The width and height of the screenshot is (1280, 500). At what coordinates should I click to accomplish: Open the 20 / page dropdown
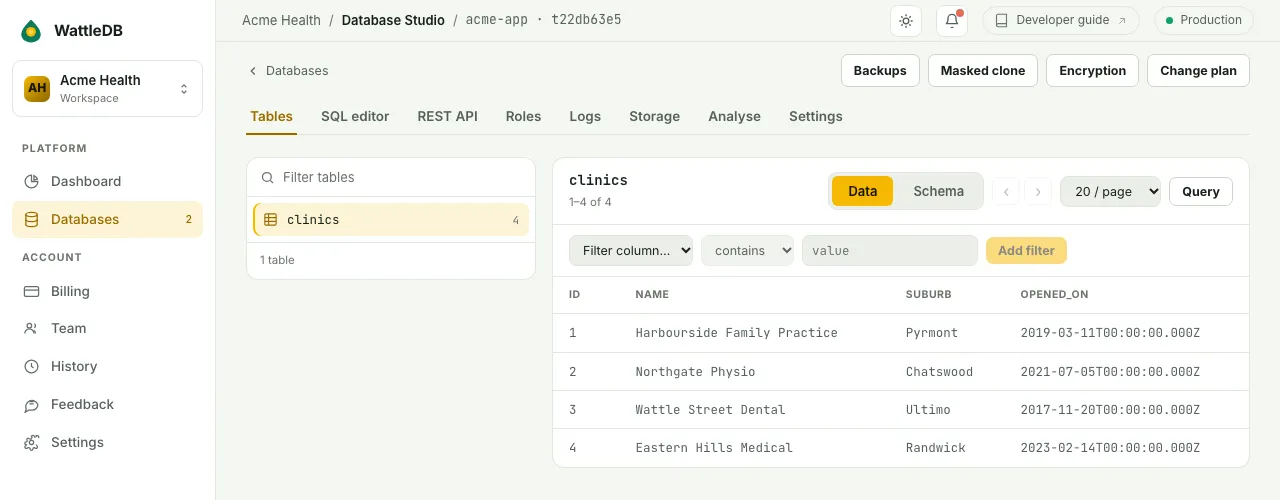click(x=1110, y=191)
